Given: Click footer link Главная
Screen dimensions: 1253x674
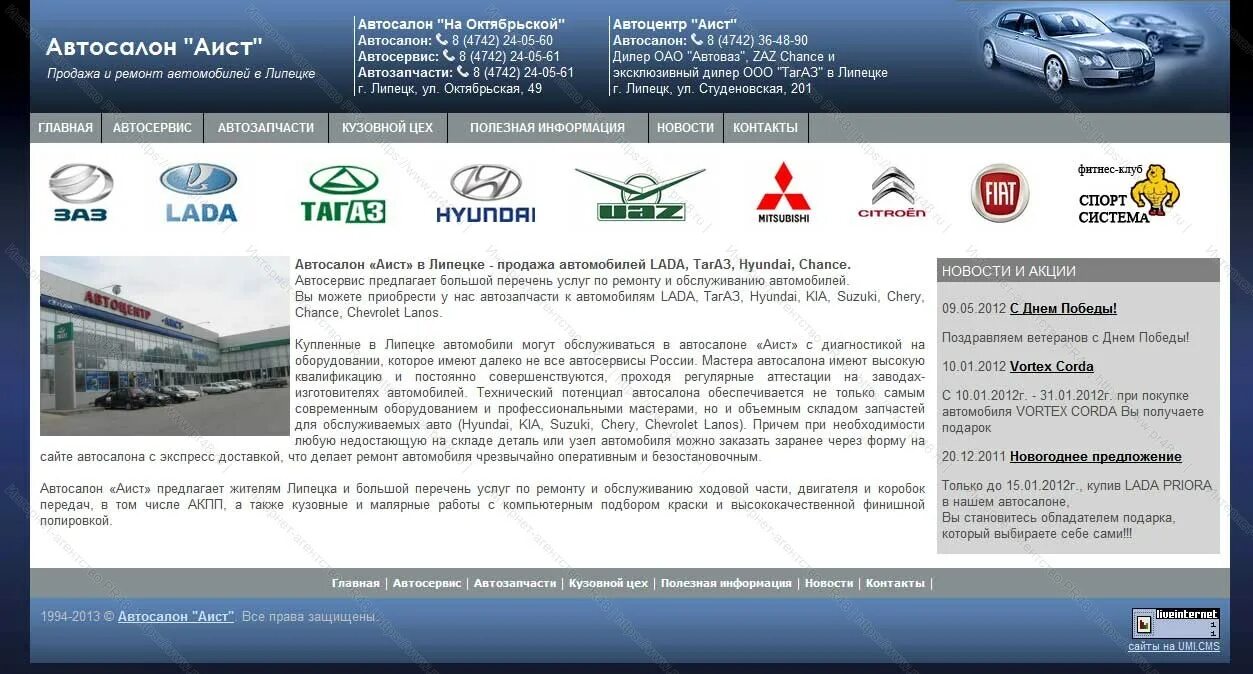Looking at the screenshot, I should [356, 583].
